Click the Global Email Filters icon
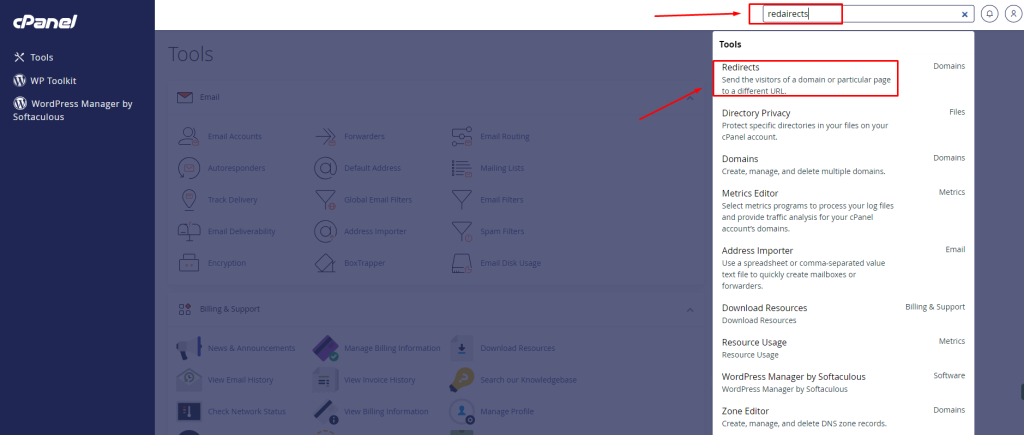Image resolution: width=1024 pixels, height=435 pixels. (327, 199)
